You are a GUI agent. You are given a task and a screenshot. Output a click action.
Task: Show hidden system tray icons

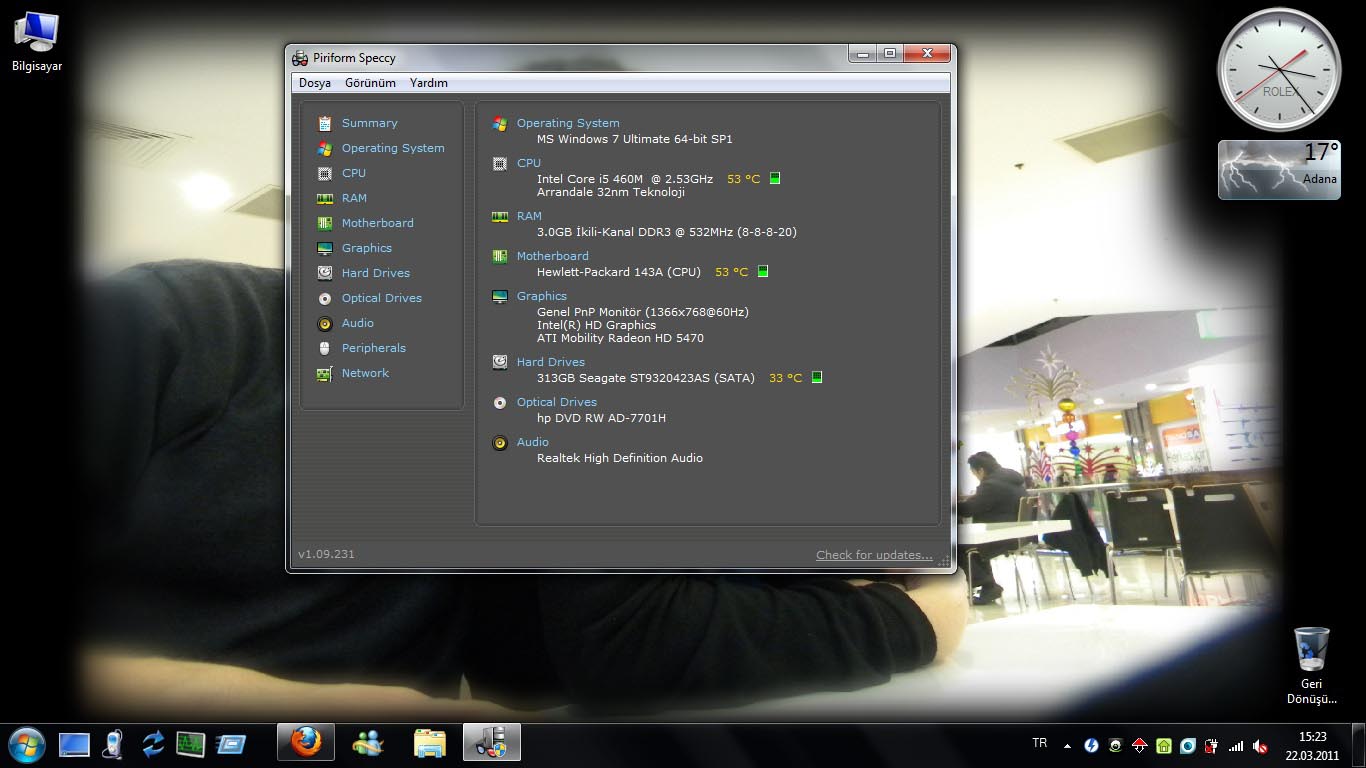coord(1067,746)
